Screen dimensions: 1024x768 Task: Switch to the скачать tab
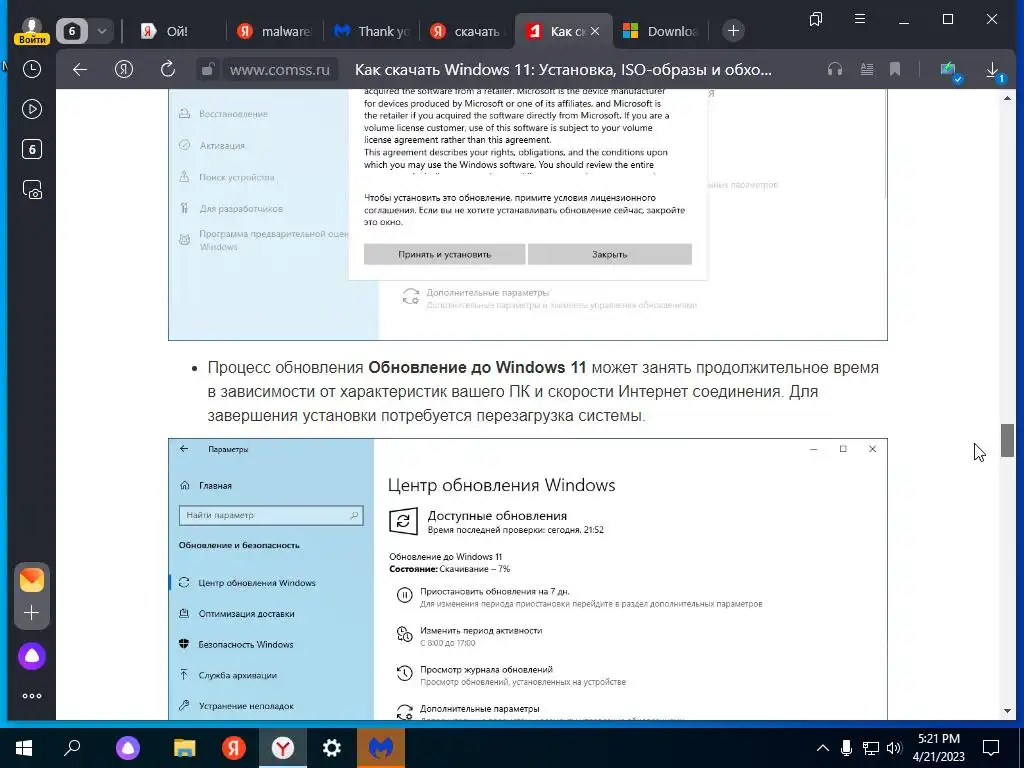pyautogui.click(x=467, y=31)
